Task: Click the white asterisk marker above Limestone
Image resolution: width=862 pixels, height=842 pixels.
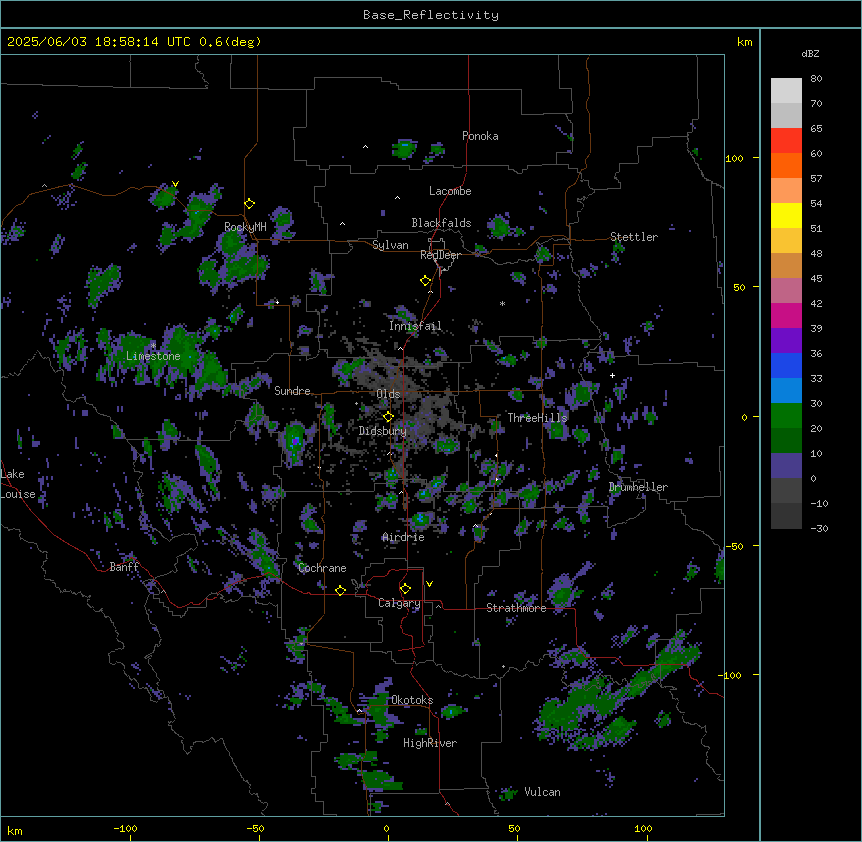Action: [153, 346]
